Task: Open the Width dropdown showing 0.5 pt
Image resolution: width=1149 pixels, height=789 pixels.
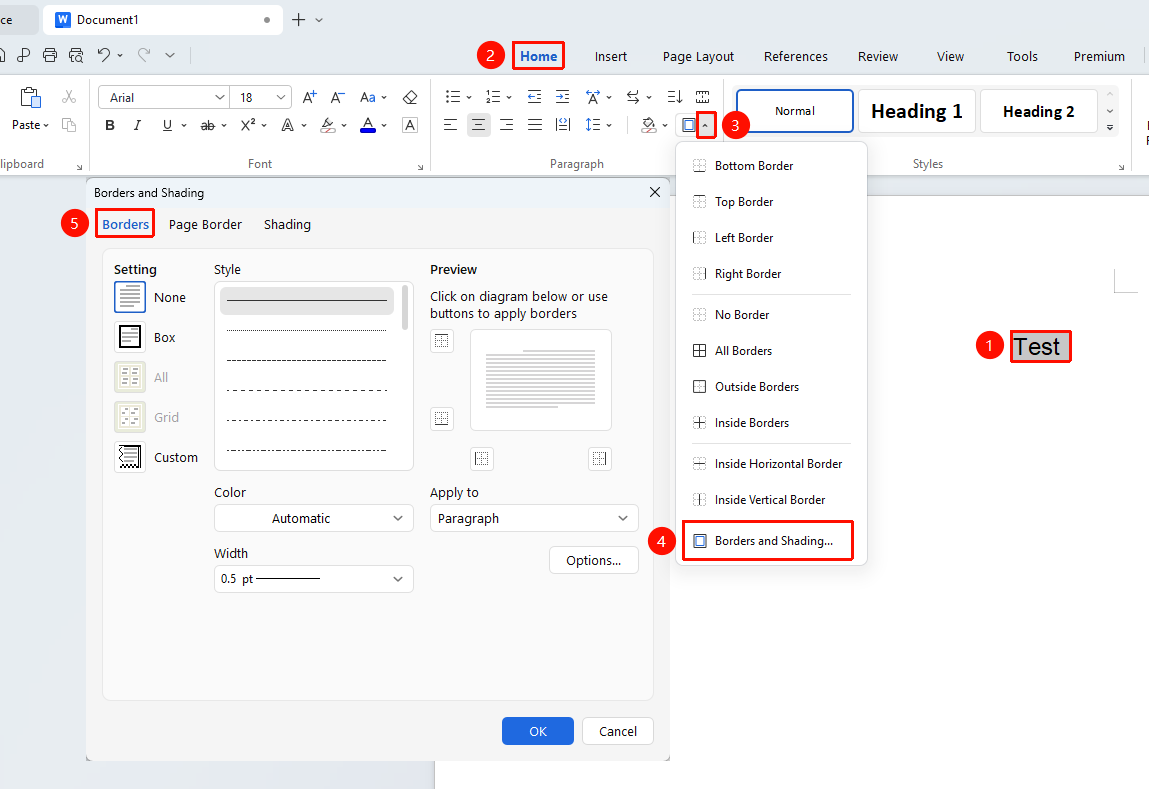Action: pyautogui.click(x=314, y=579)
